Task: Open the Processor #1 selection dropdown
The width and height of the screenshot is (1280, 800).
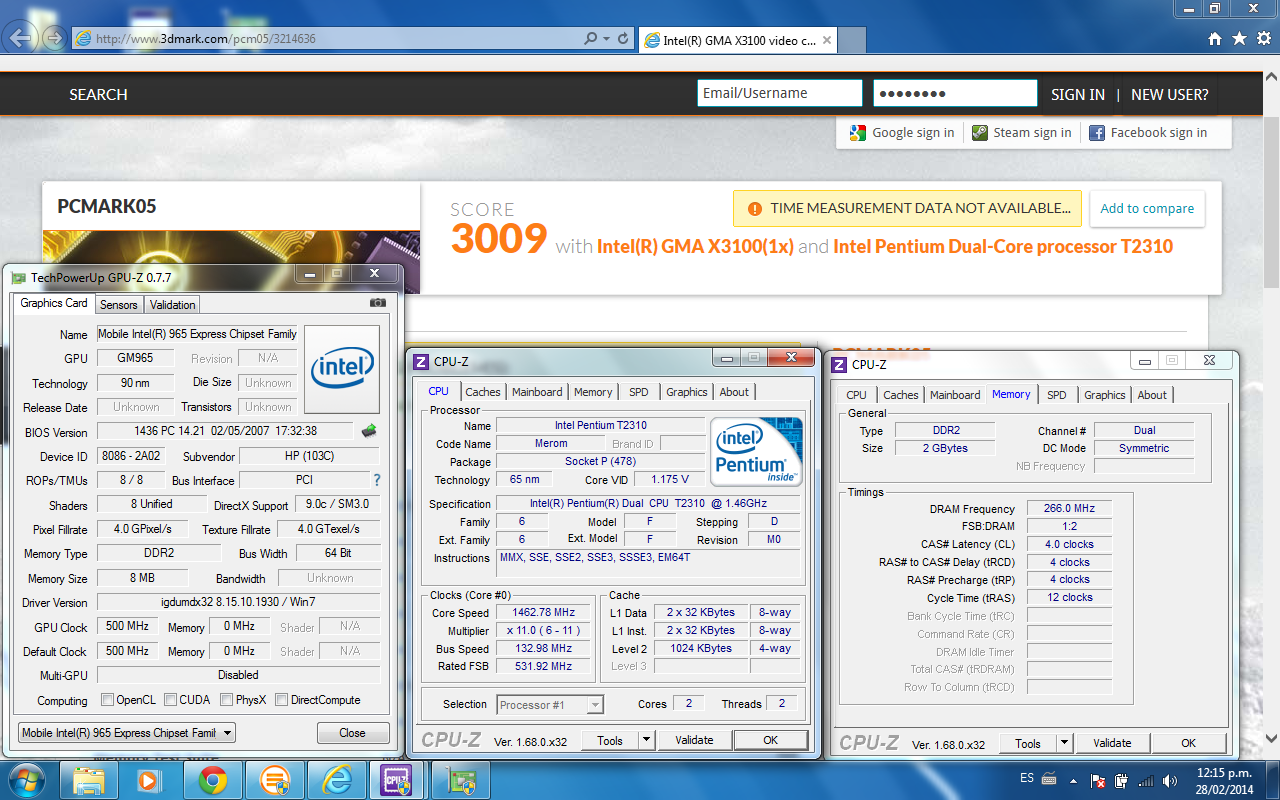Action: [x=550, y=705]
